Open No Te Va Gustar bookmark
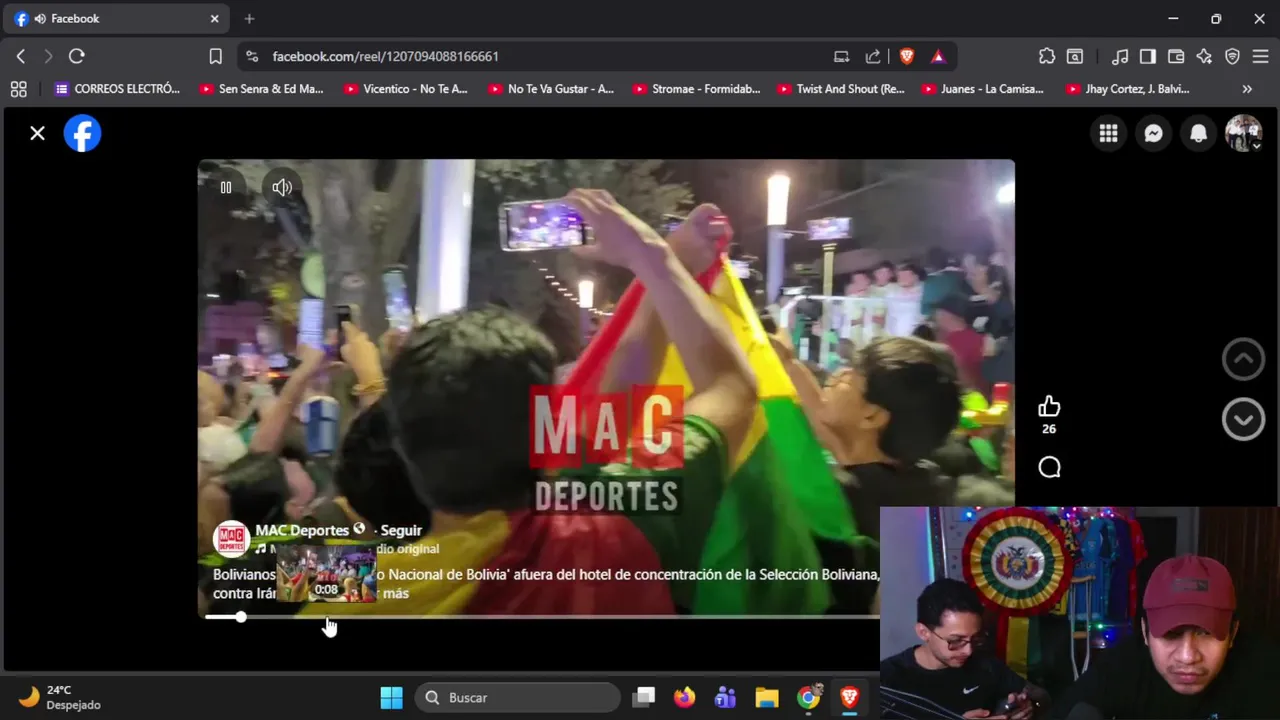The width and height of the screenshot is (1280, 720). 550,89
